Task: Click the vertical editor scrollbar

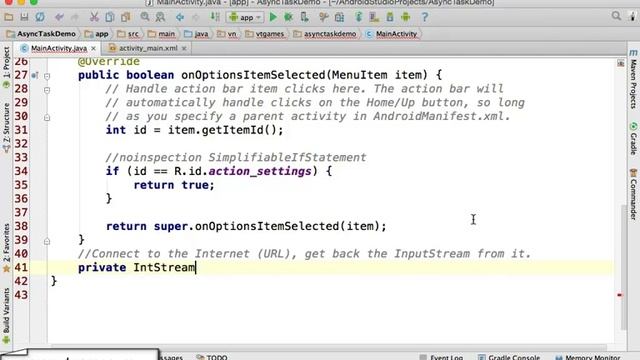Action: [x=624, y=266]
